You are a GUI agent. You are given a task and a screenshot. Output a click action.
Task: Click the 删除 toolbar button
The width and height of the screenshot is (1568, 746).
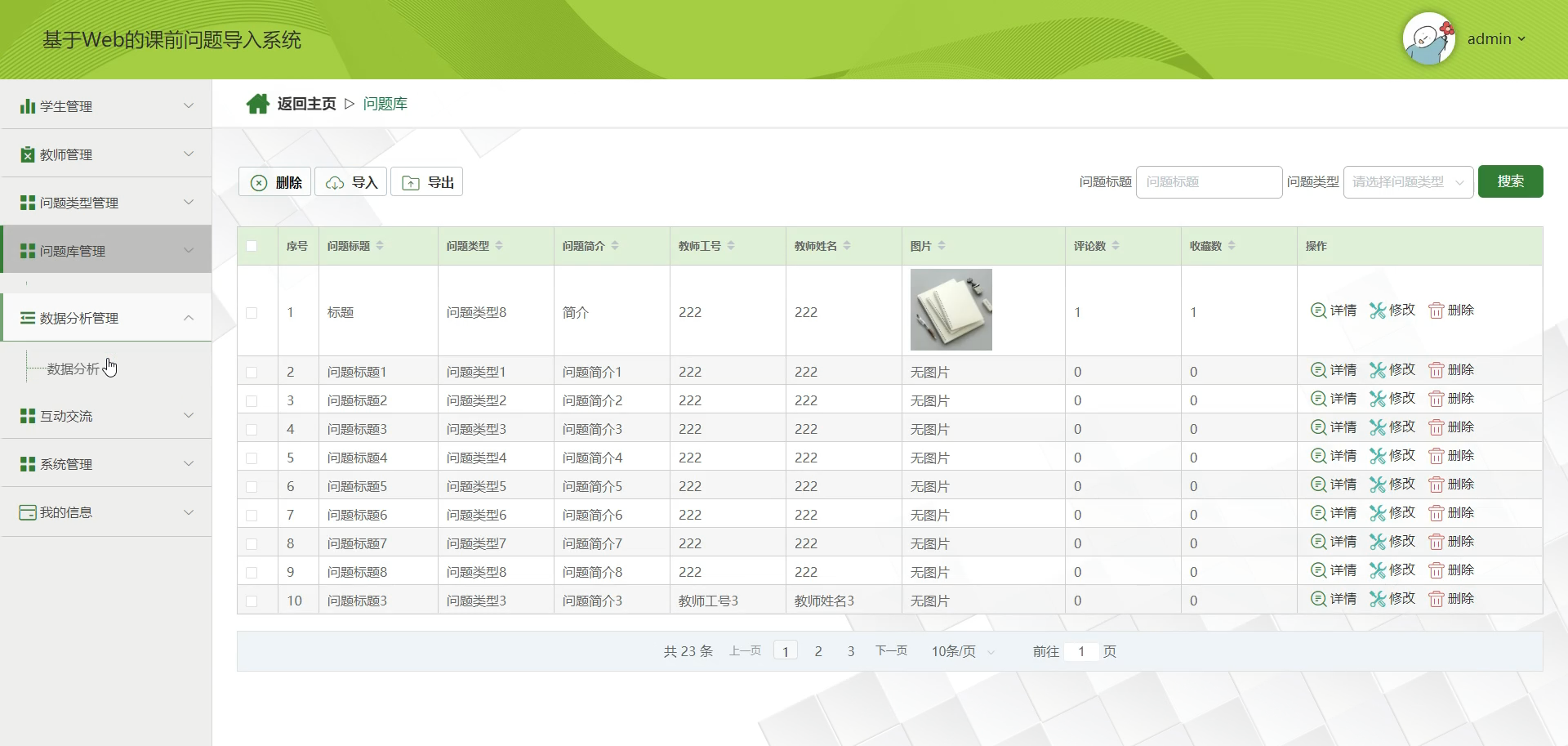coord(275,182)
